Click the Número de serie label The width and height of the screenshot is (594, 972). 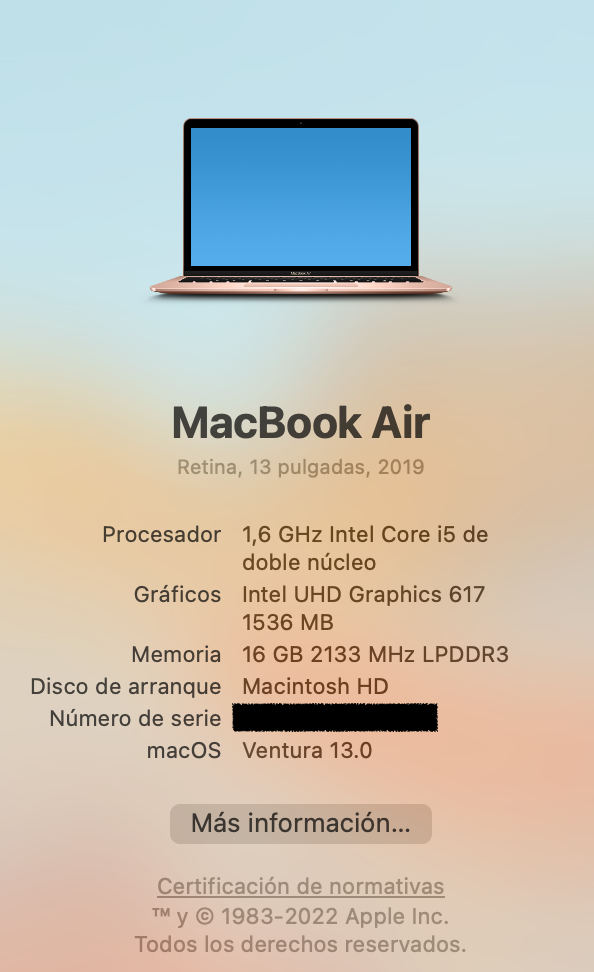click(x=135, y=718)
